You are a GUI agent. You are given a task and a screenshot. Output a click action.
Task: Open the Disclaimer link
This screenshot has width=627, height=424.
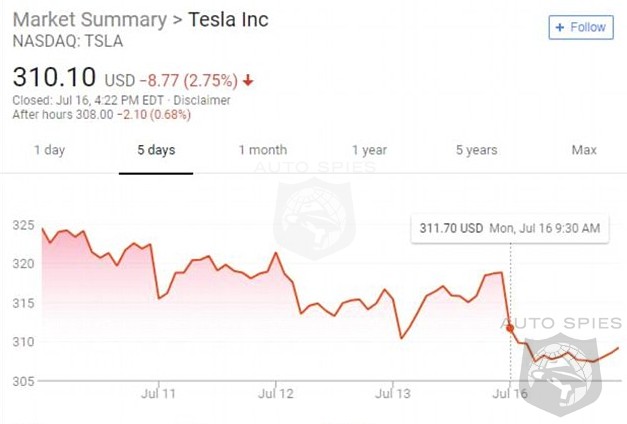pos(204,100)
